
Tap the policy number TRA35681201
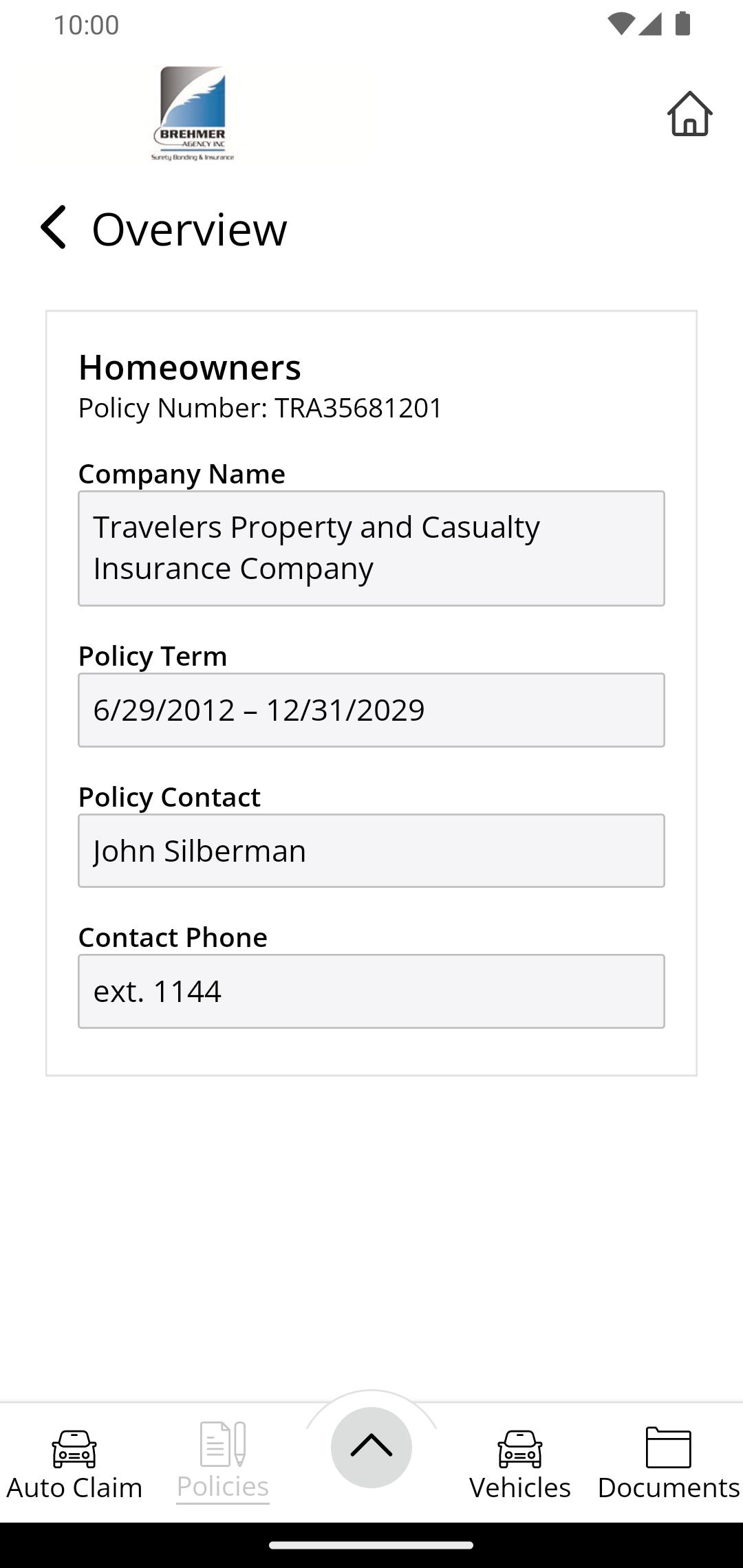click(x=358, y=408)
